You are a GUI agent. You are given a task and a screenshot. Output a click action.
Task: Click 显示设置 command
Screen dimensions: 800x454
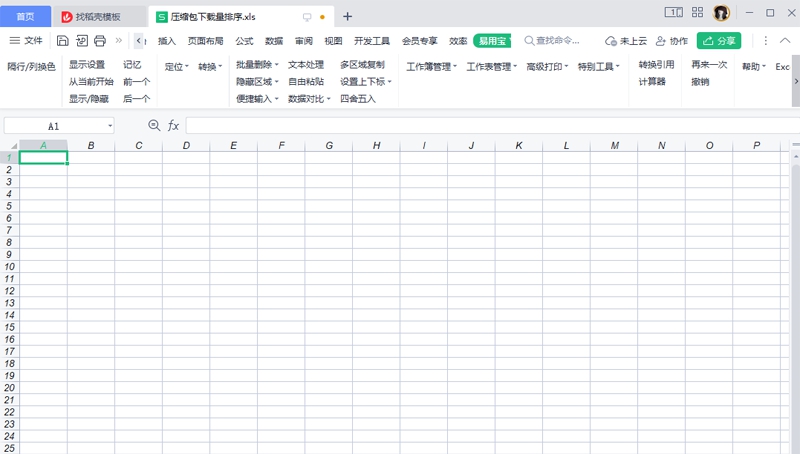click(87, 64)
